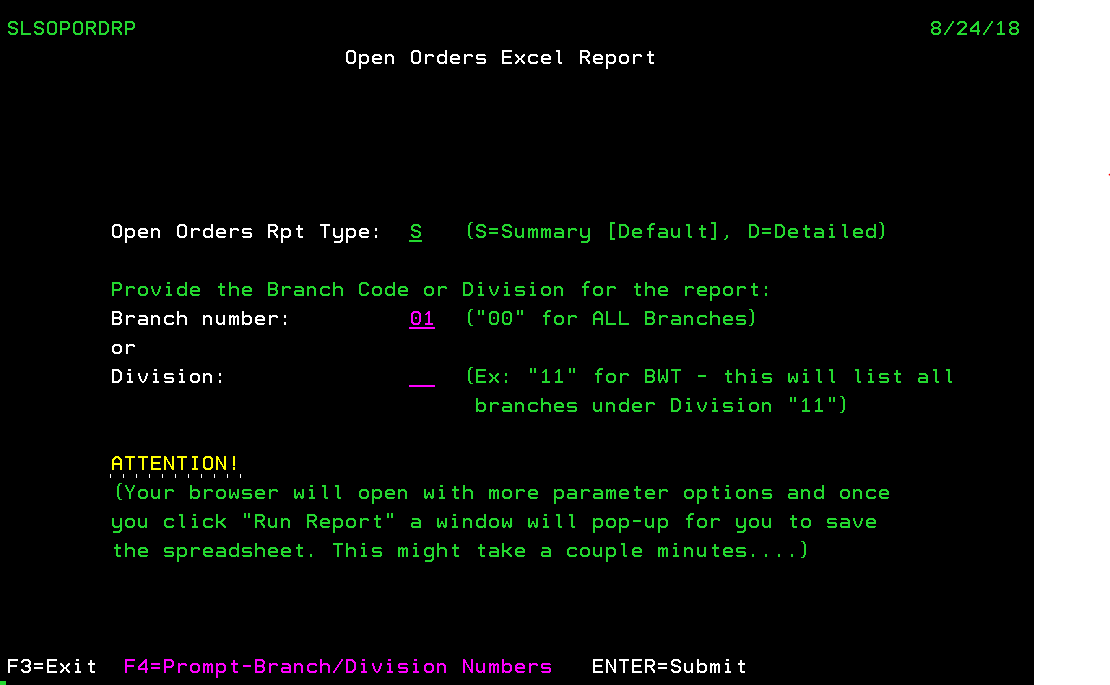
Task: Click the "Your browser will open" note line
Action: click(500, 493)
